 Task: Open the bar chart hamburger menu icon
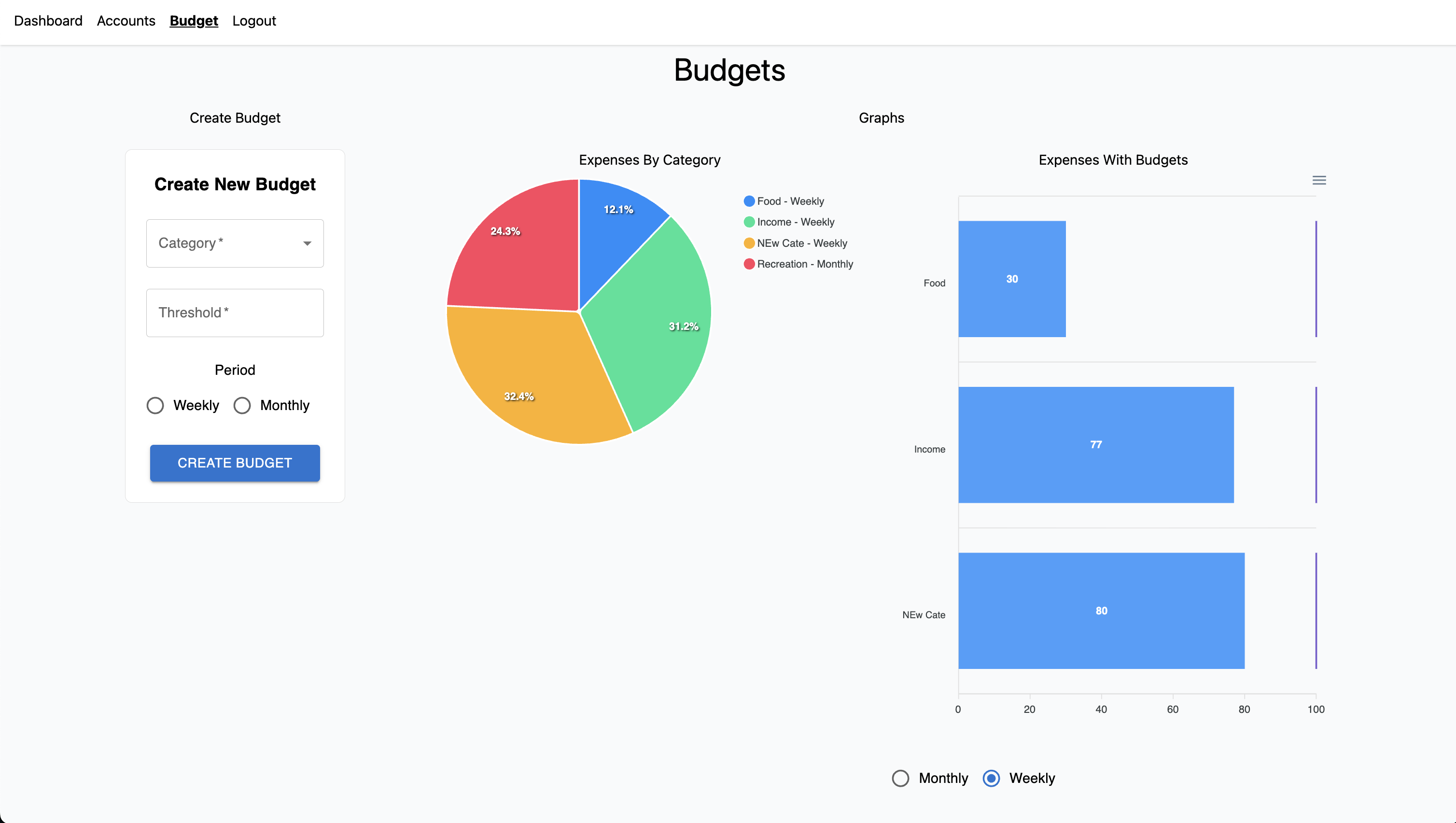[1318, 181]
